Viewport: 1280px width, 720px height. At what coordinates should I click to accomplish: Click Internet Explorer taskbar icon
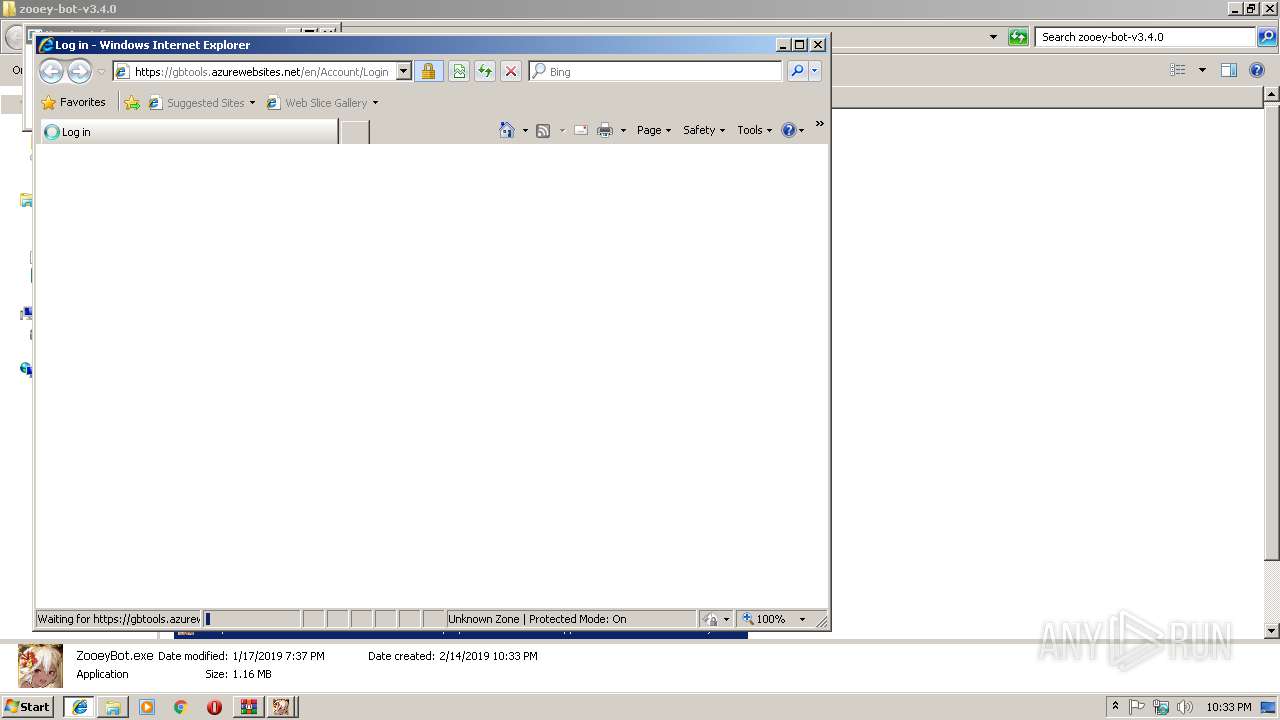tap(79, 707)
